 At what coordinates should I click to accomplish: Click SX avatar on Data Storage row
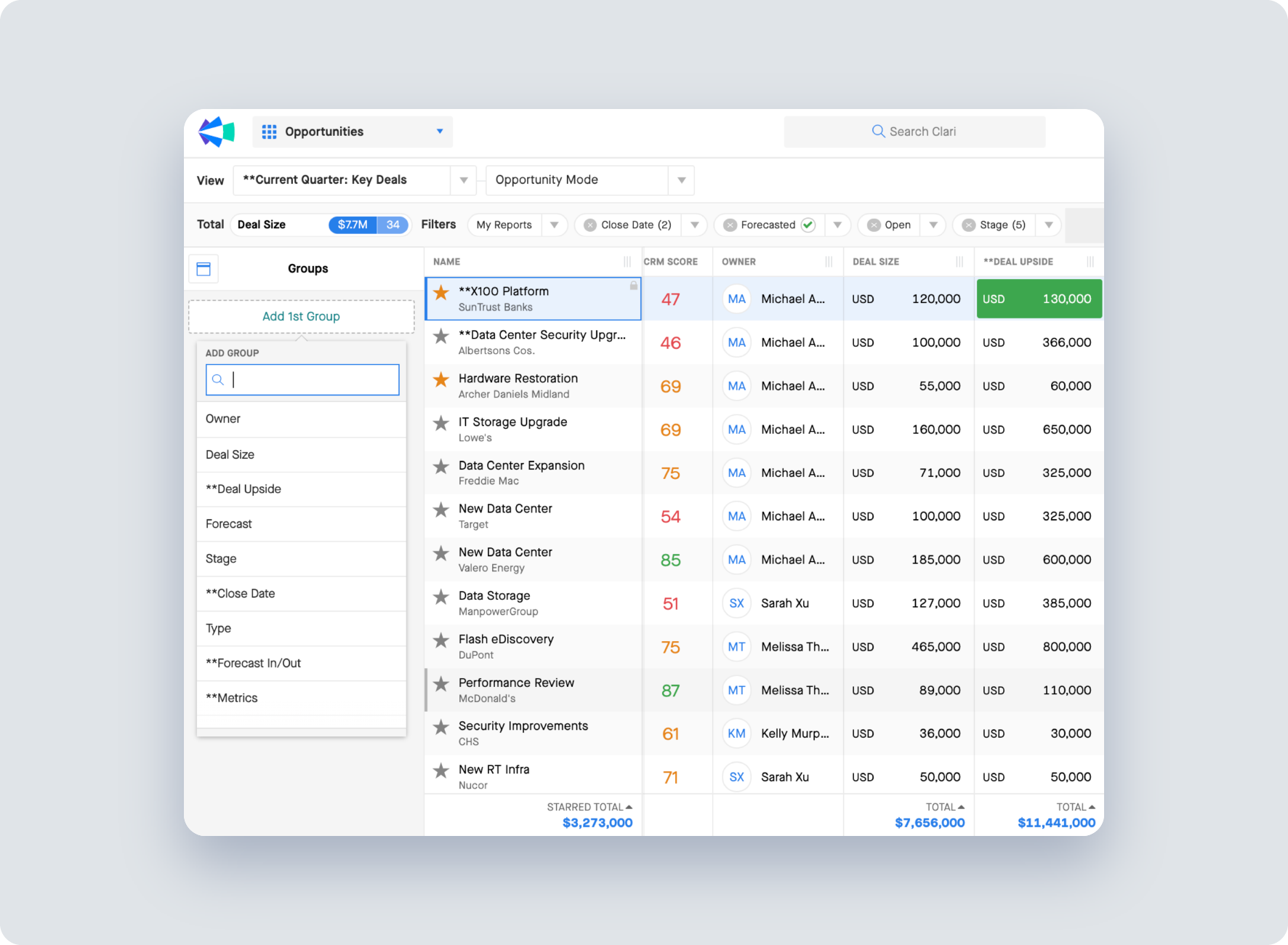(x=736, y=603)
